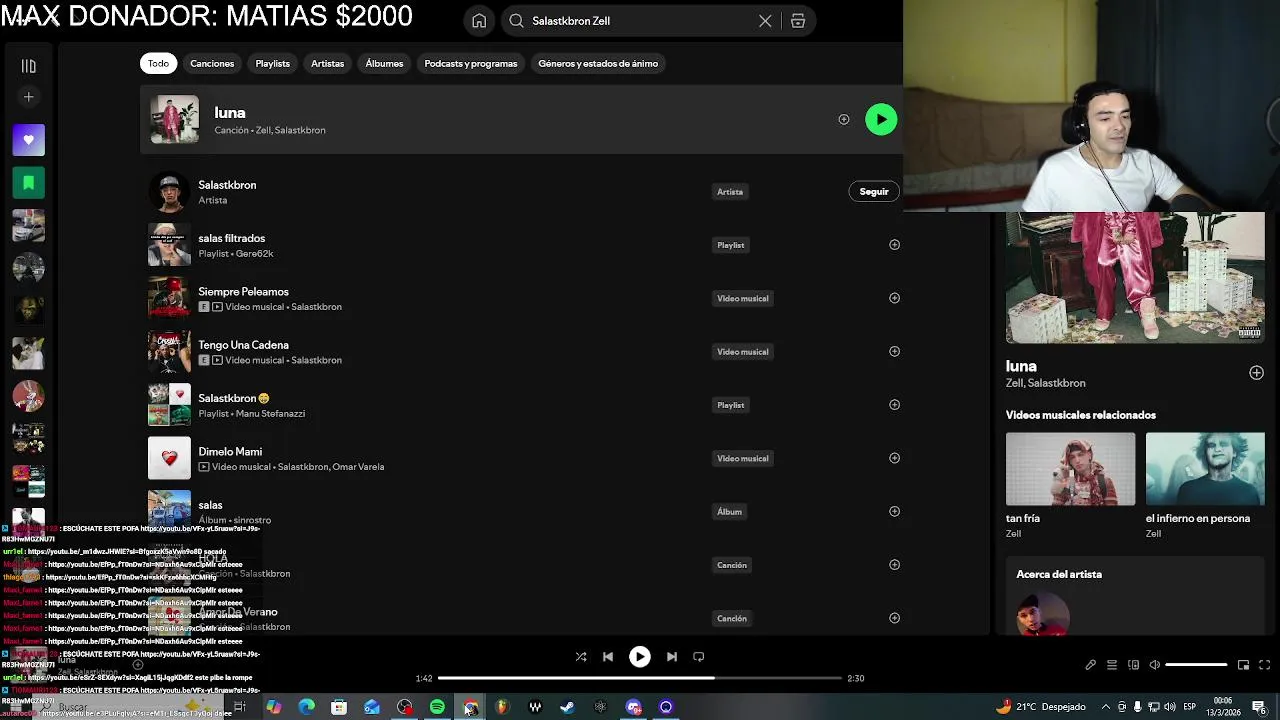The width and height of the screenshot is (1280, 720).
Task: Open lyrics microphone icon
Action: click(x=1091, y=665)
